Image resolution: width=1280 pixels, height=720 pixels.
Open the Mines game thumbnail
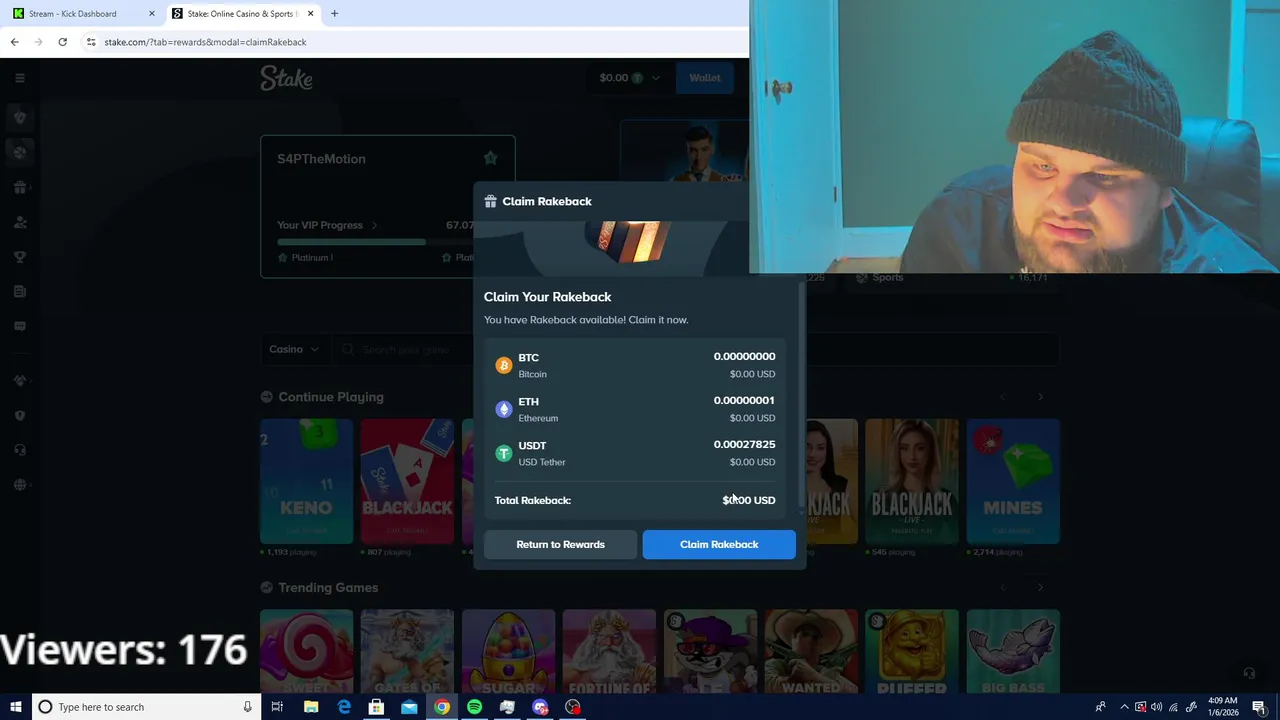click(x=1013, y=481)
